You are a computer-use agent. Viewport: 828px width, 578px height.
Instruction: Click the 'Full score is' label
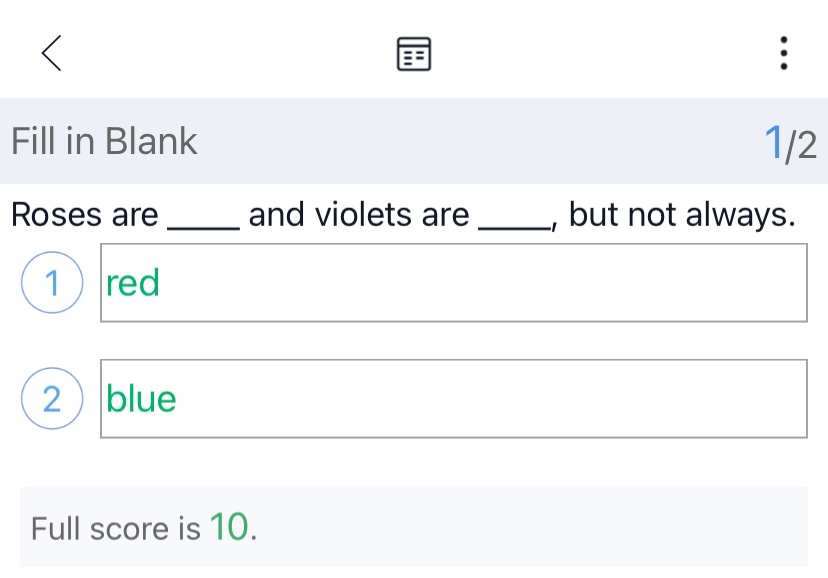(x=116, y=528)
